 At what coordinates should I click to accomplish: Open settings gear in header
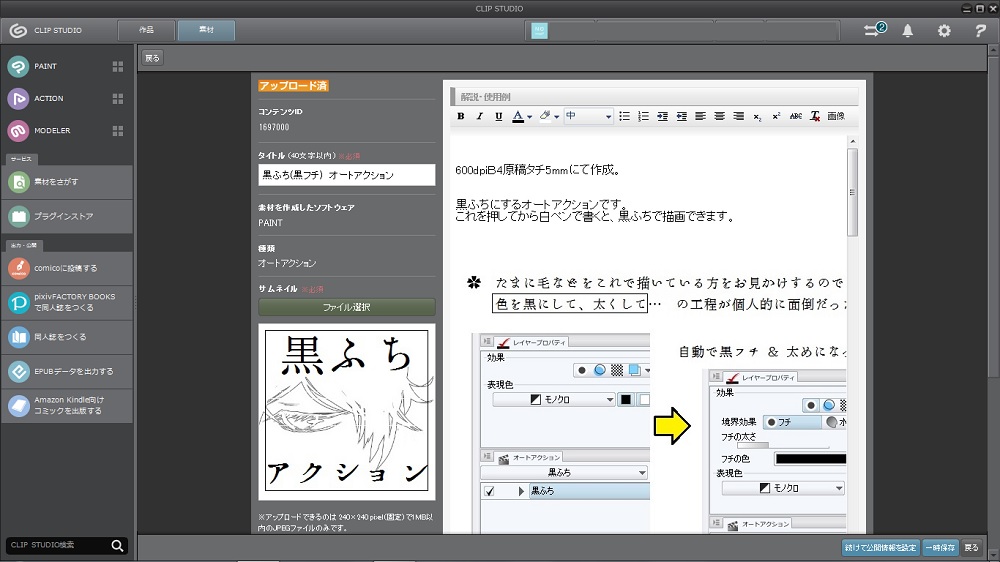point(944,31)
